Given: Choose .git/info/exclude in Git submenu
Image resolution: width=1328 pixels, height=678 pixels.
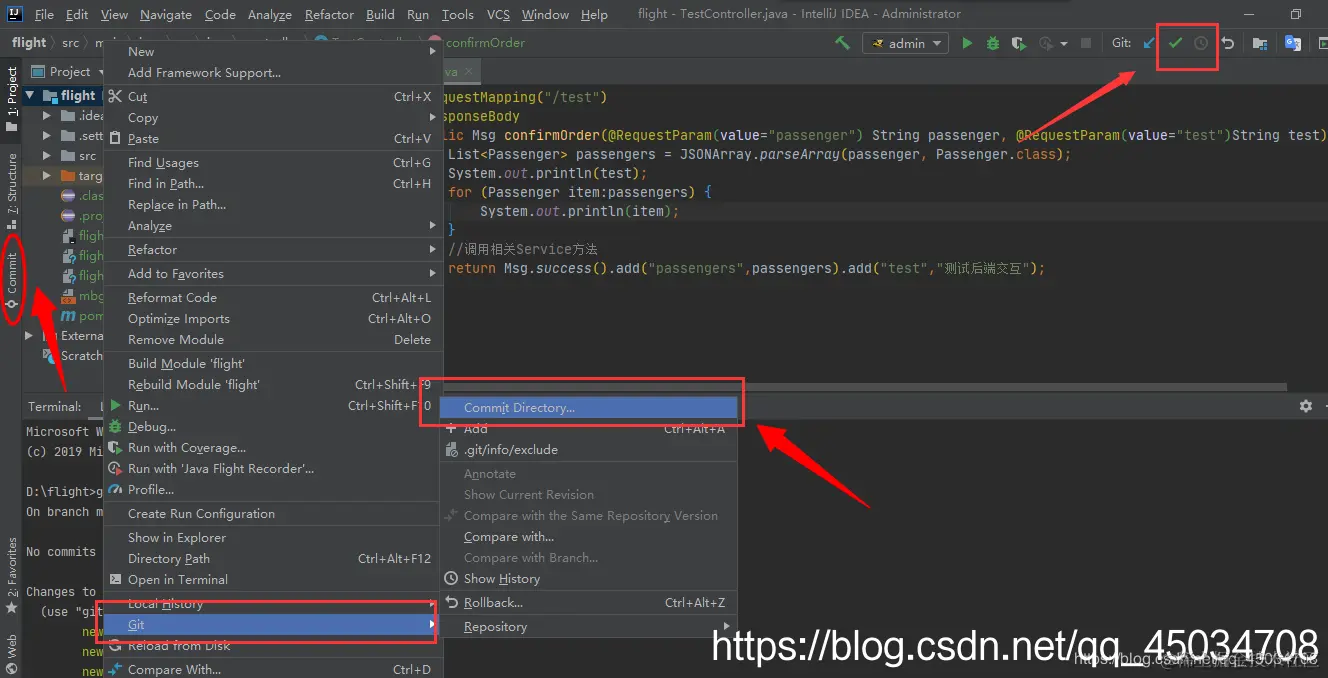Looking at the screenshot, I should [x=589, y=449].
